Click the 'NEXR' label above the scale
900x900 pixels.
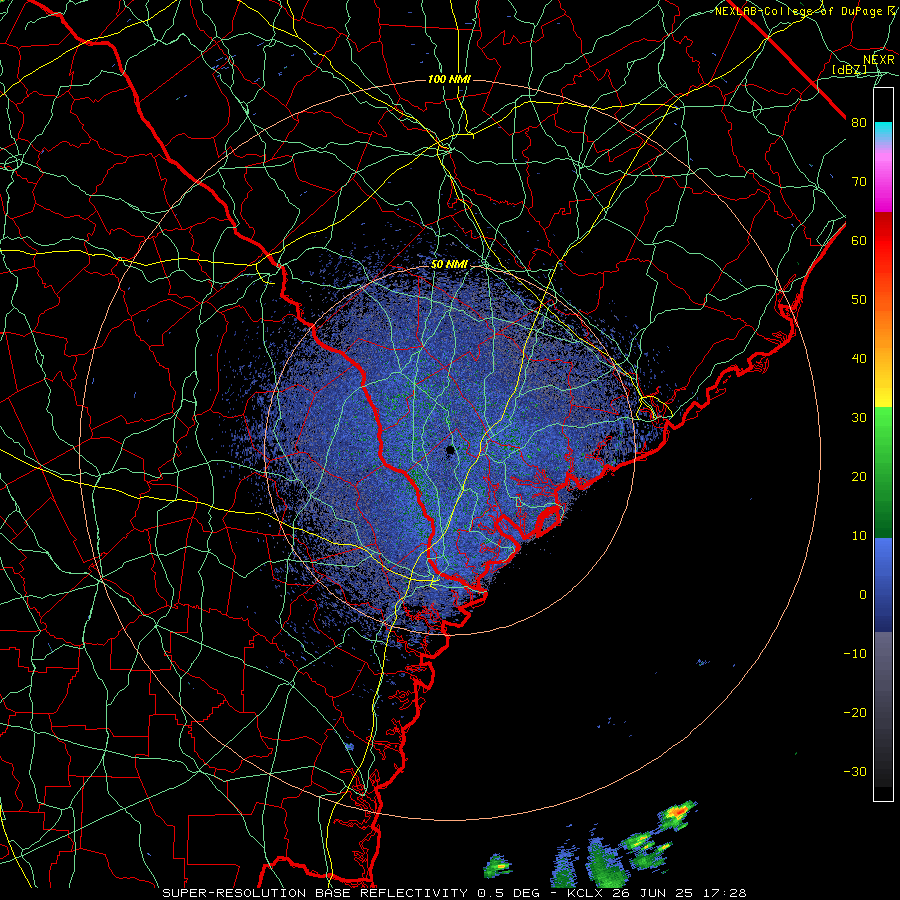coord(878,60)
